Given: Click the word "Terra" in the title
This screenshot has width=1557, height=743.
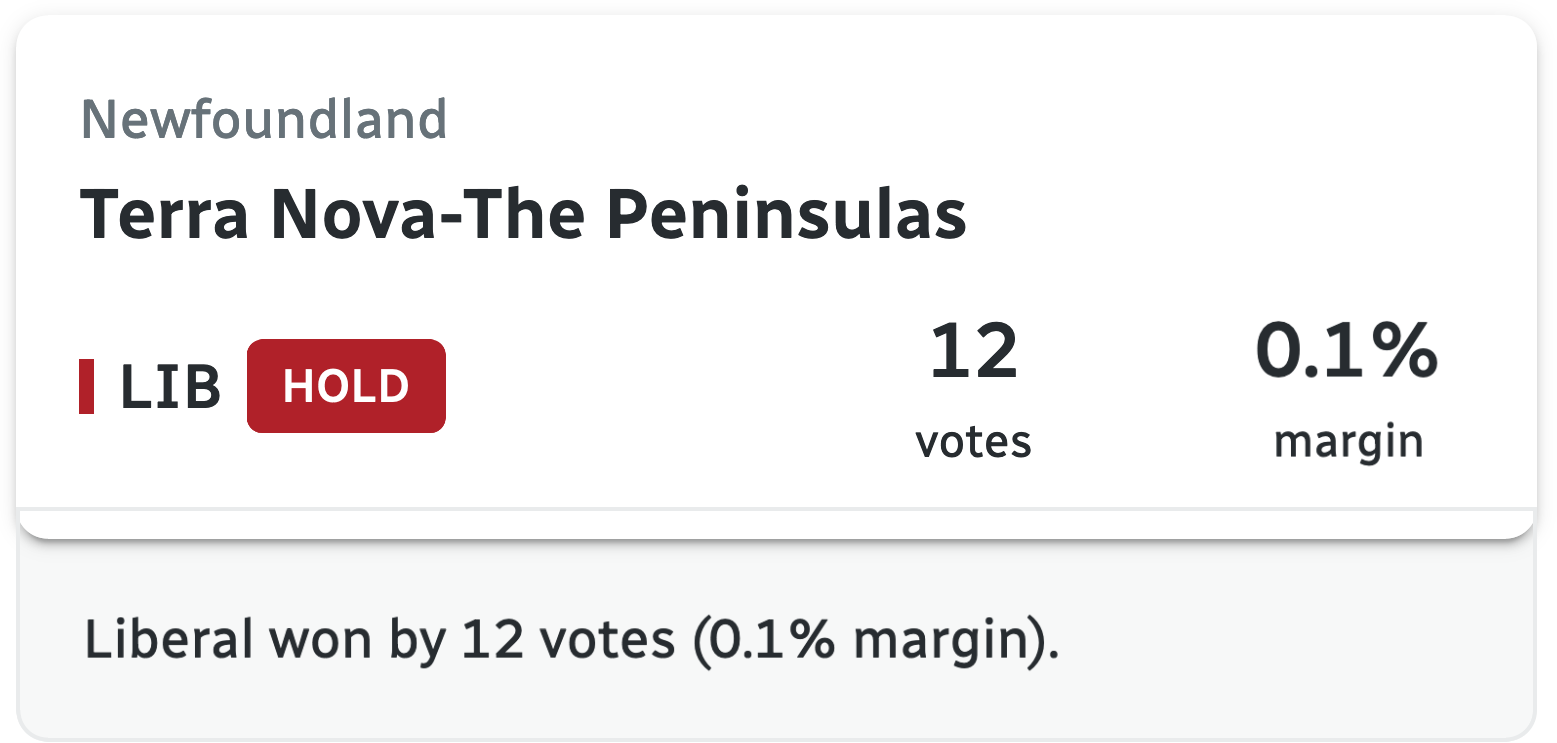Looking at the screenshot, I should pyautogui.click(x=164, y=215).
